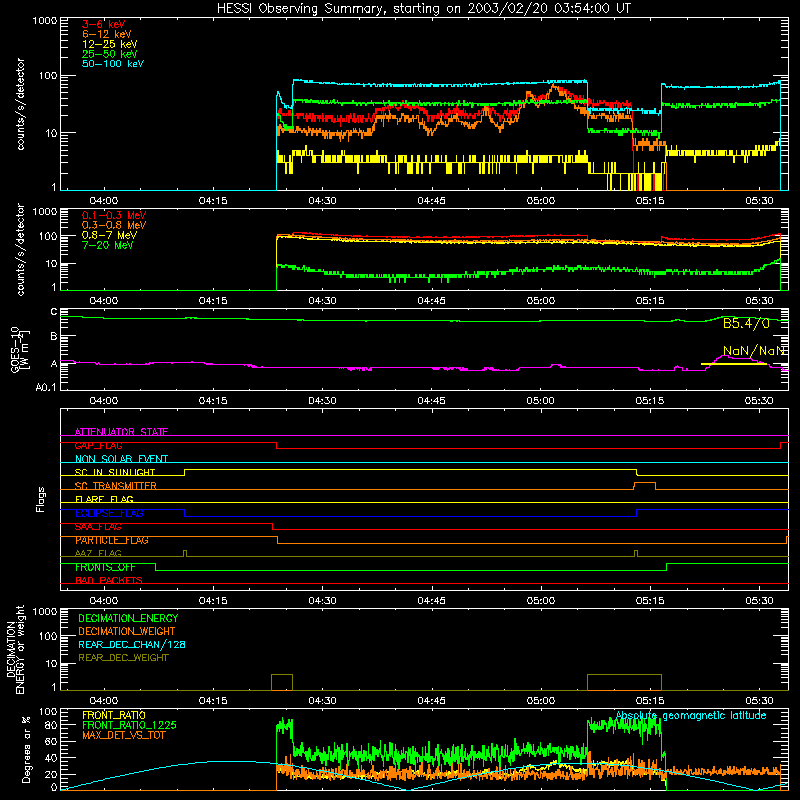This screenshot has width=800, height=800.
Task: Select the GAP_FLAG label
Action: coord(98,445)
